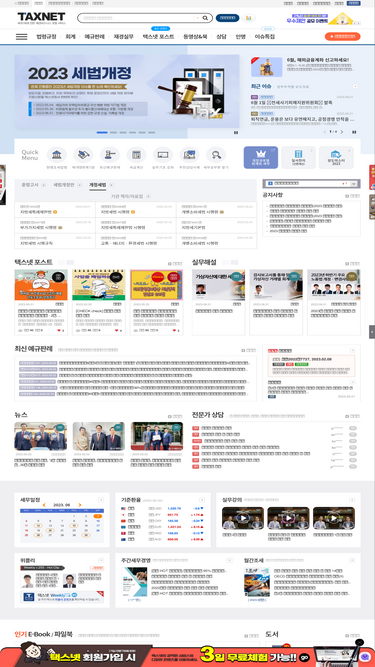Open plus icon of 월간조세 panel

pos(353,560)
